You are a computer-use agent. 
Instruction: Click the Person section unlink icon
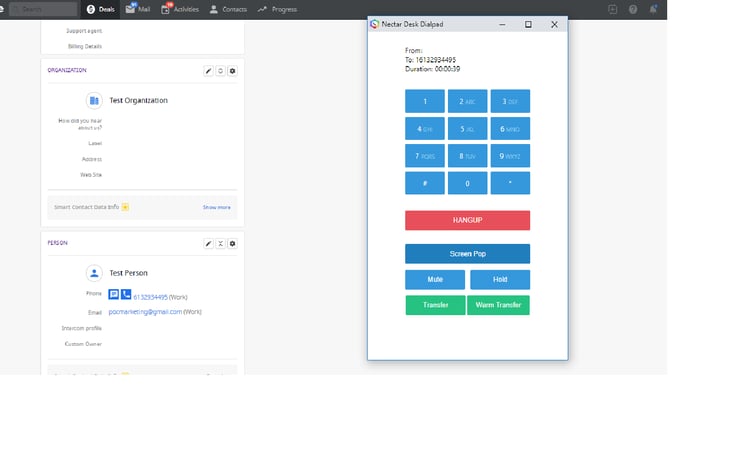221,244
